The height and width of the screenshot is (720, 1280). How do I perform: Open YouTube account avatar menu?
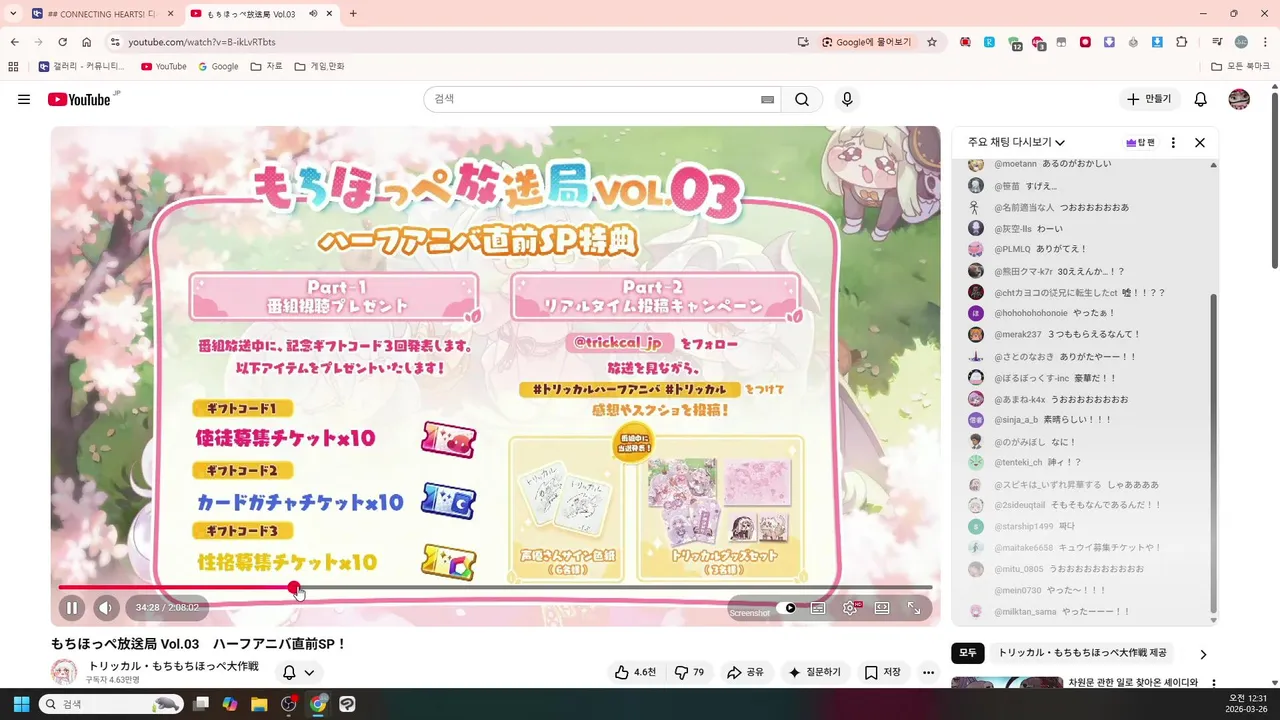pos(1239,99)
